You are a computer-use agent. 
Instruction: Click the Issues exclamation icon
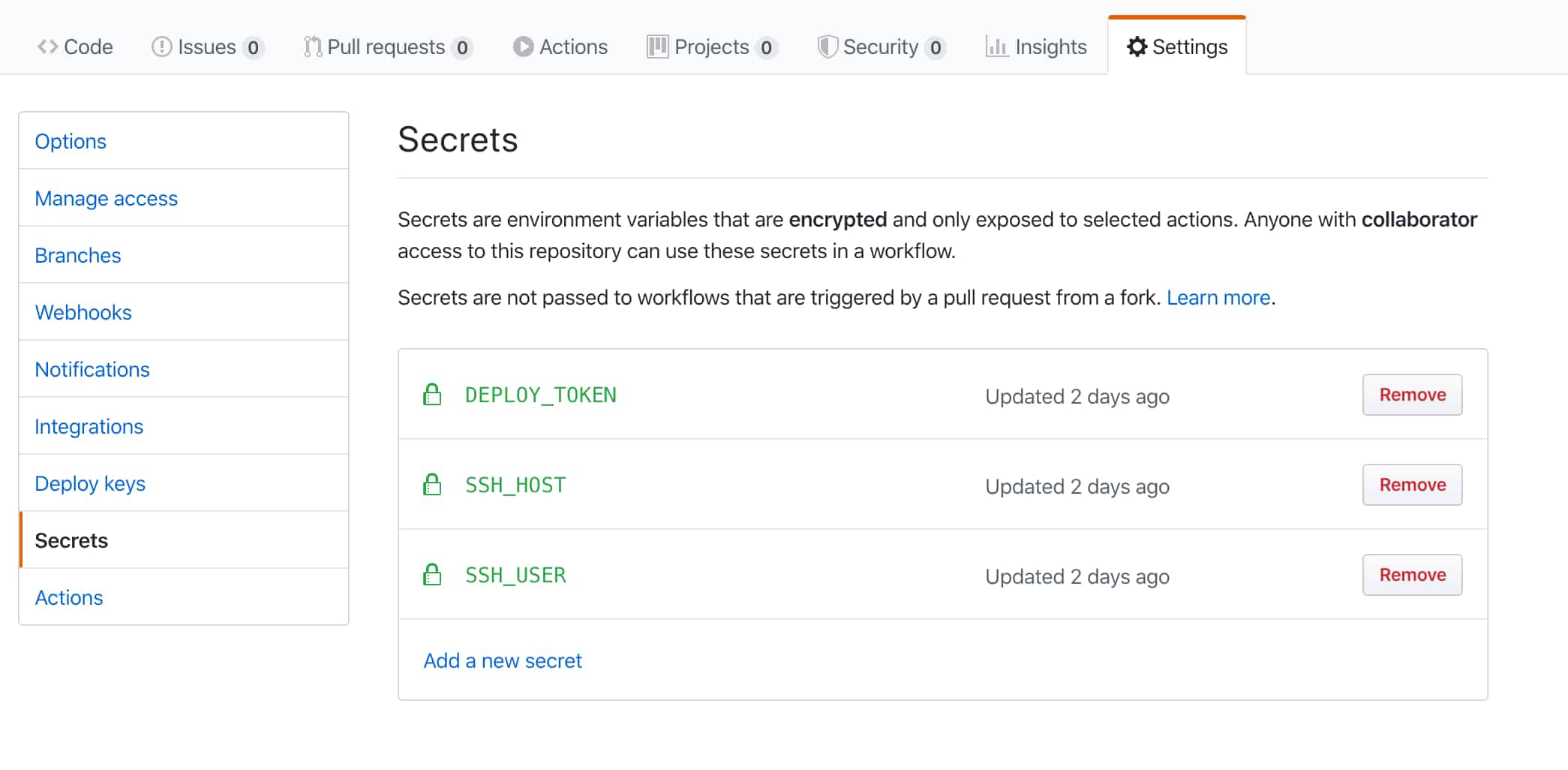tap(163, 47)
